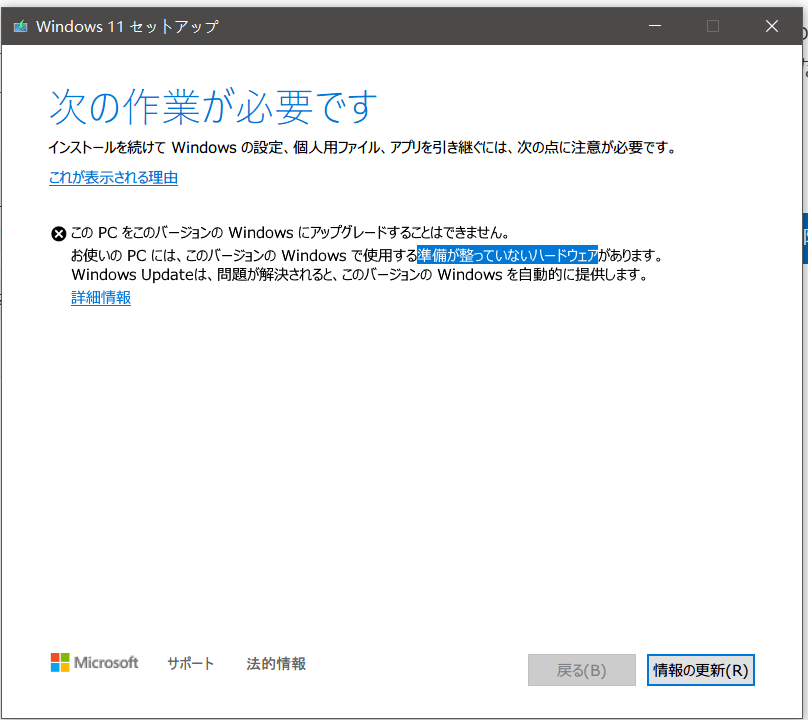Image resolution: width=808 pixels, height=720 pixels.
Task: Click the Microsoft logo
Action: [94, 663]
